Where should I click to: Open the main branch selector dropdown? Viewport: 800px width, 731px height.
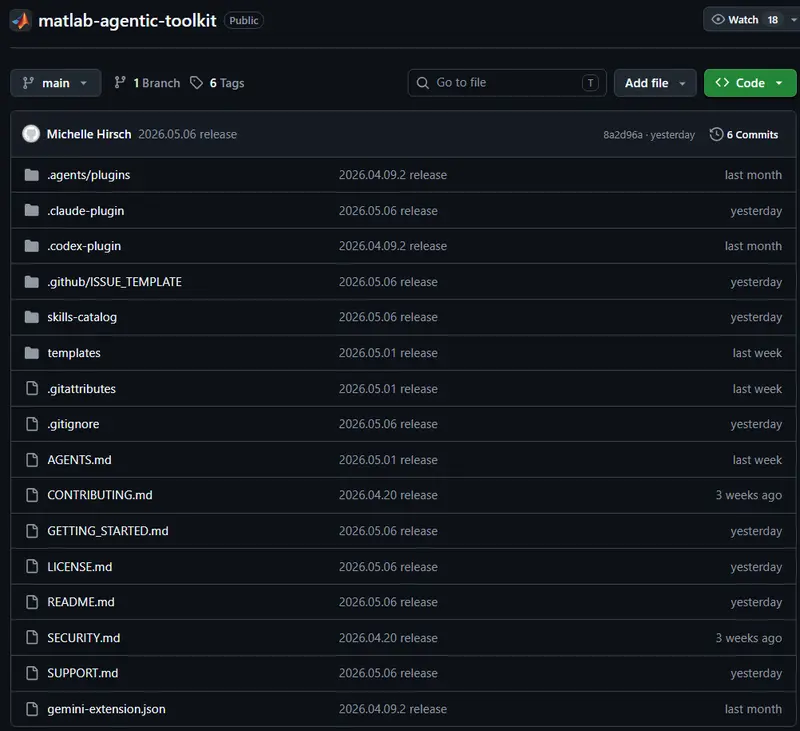click(x=56, y=83)
